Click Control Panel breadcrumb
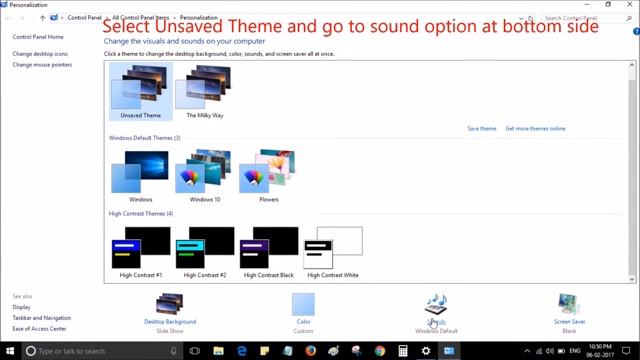 tap(84, 18)
